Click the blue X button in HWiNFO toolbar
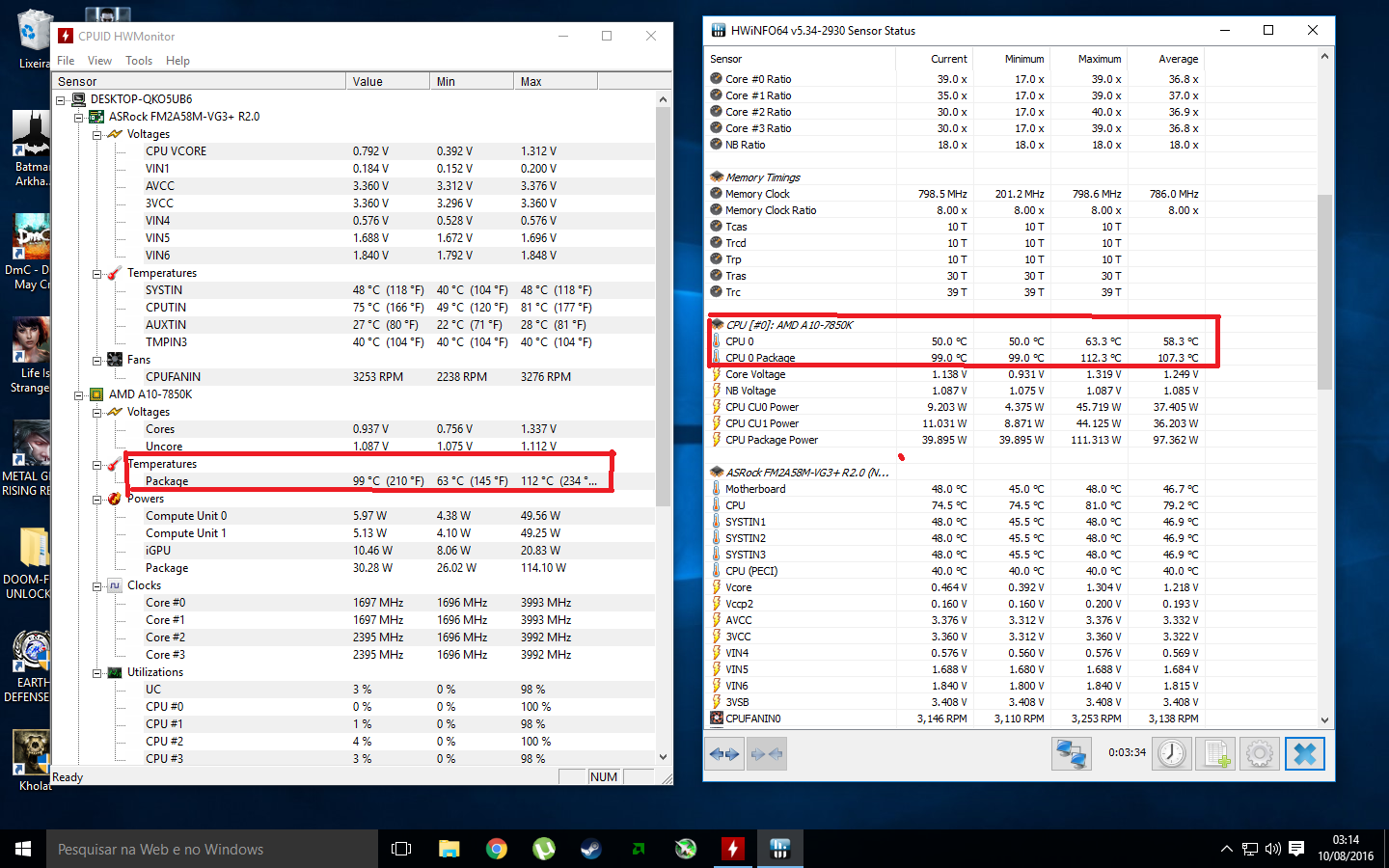 click(x=1304, y=753)
